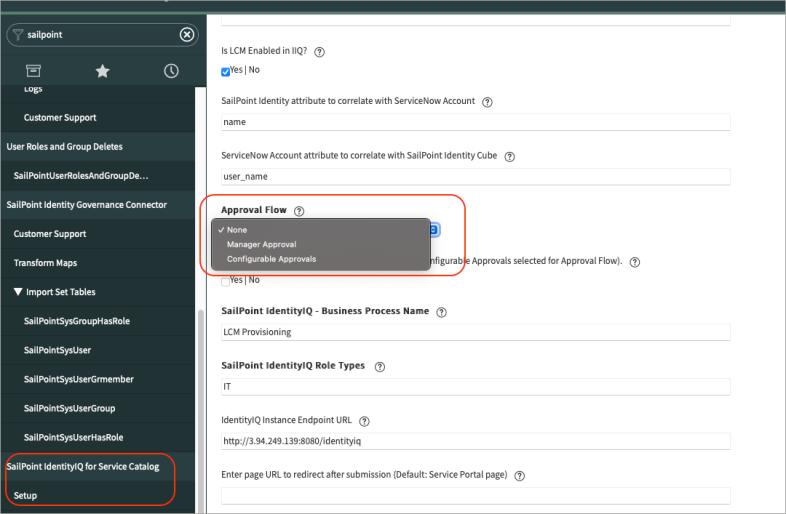Click the name correlation attribute field
The width and height of the screenshot is (786, 514).
point(475,122)
